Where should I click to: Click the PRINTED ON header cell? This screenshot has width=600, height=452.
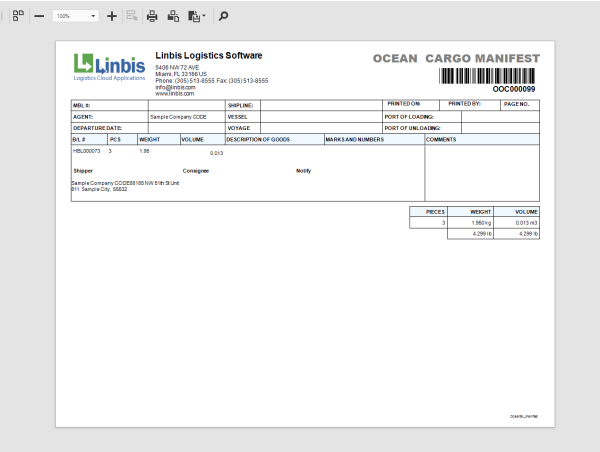[x=411, y=104]
